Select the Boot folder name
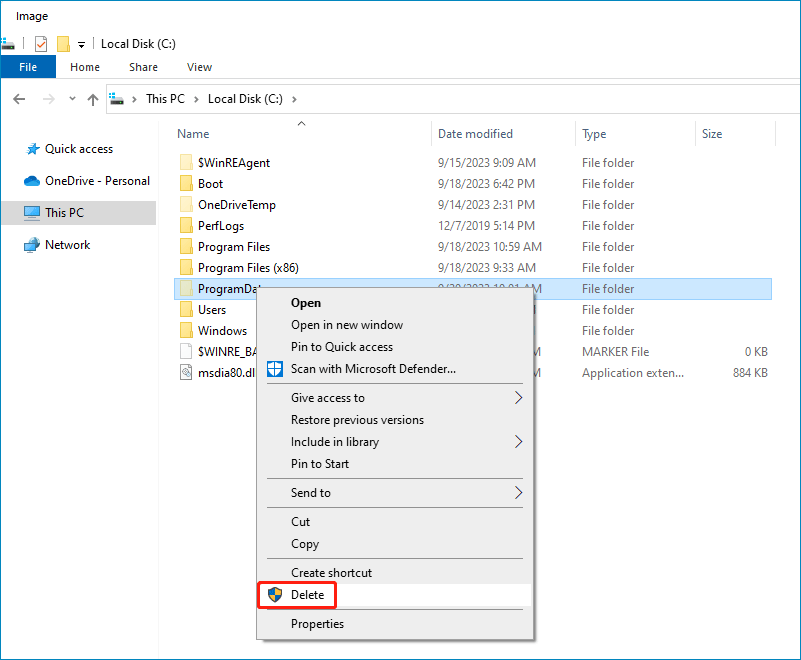 (210, 184)
